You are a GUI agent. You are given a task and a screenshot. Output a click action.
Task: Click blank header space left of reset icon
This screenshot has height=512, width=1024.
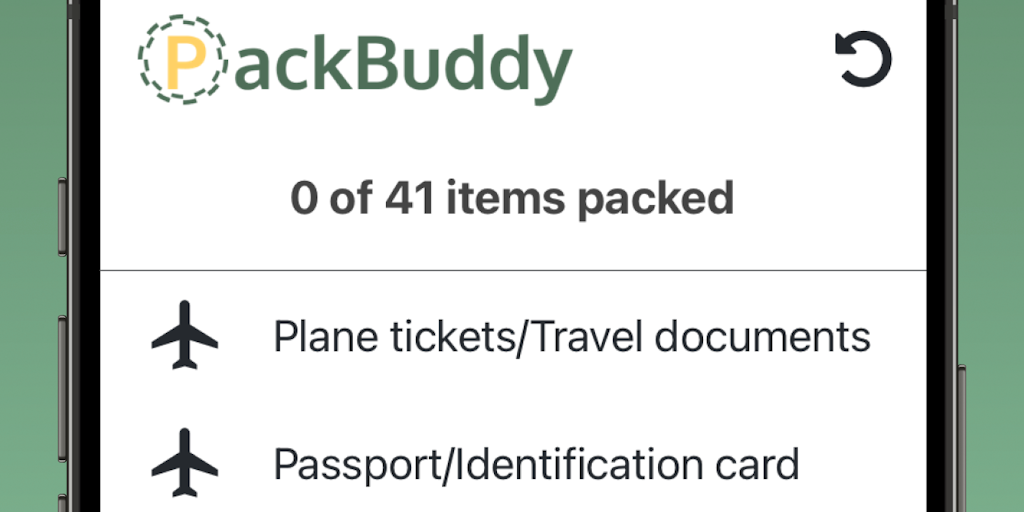click(x=700, y=62)
